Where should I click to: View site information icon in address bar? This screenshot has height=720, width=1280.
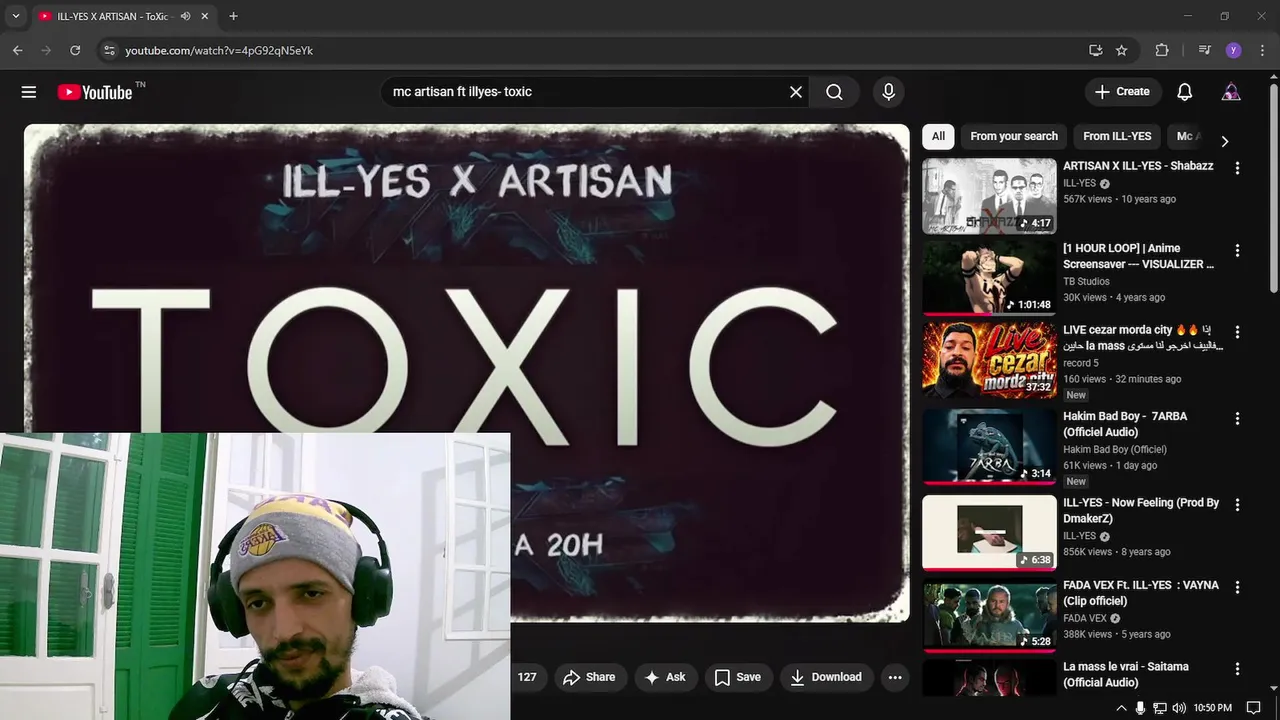[109, 50]
